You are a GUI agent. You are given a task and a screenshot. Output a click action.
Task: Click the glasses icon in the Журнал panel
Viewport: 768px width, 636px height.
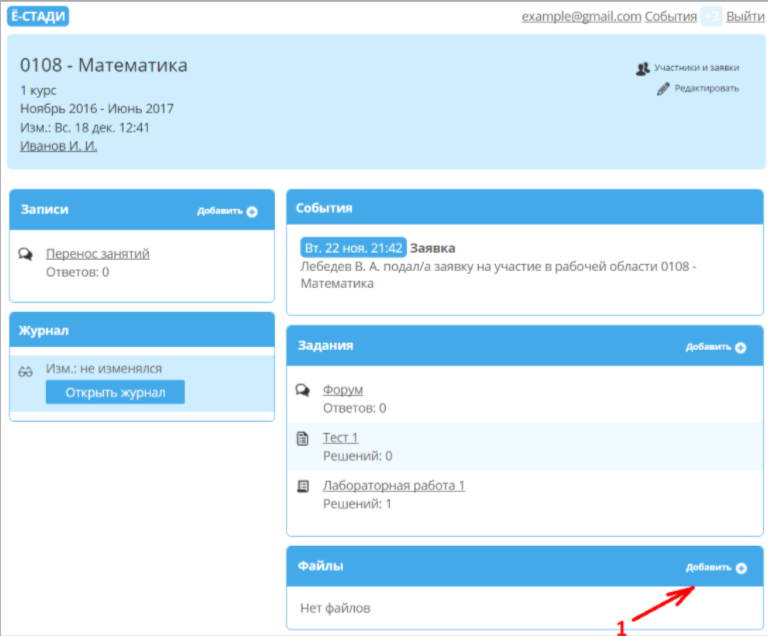(x=25, y=372)
